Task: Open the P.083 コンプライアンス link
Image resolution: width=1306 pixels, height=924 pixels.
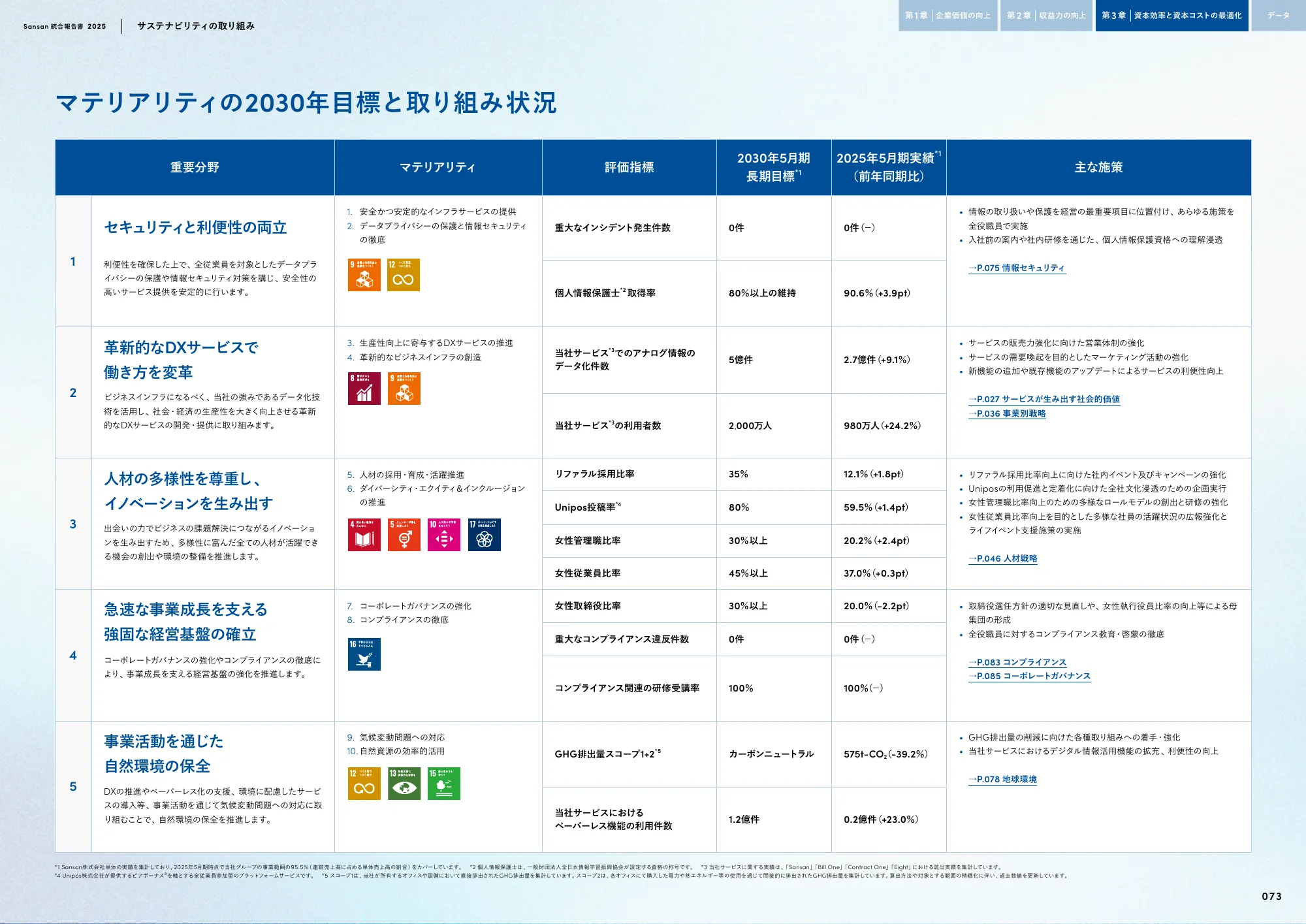Action: 1017,661
